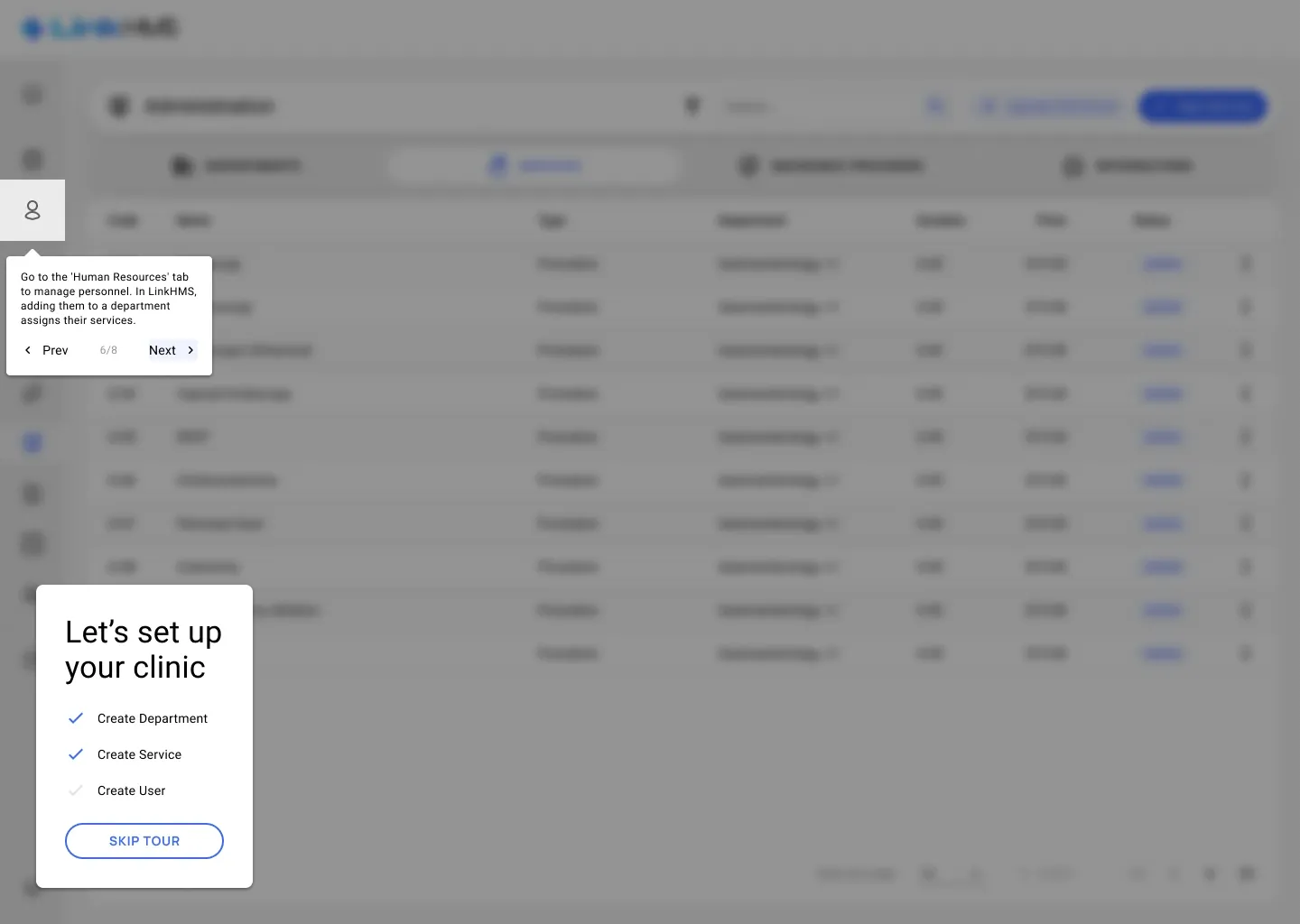The width and height of the screenshot is (1300, 924).
Task: Click the 'Let's set up your clinic' heading
Action: [144, 650]
